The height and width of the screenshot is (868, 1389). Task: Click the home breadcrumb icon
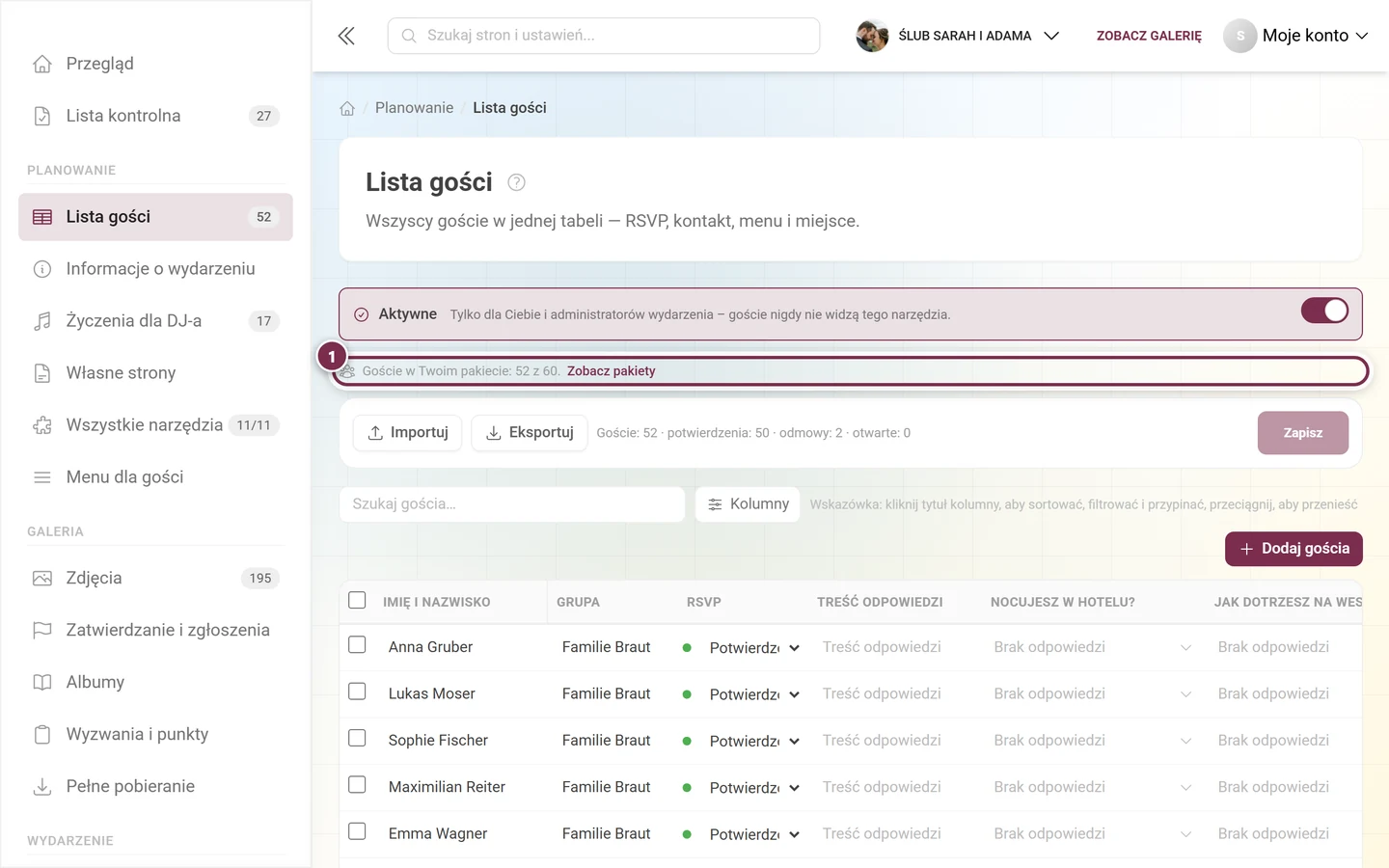[347, 108]
